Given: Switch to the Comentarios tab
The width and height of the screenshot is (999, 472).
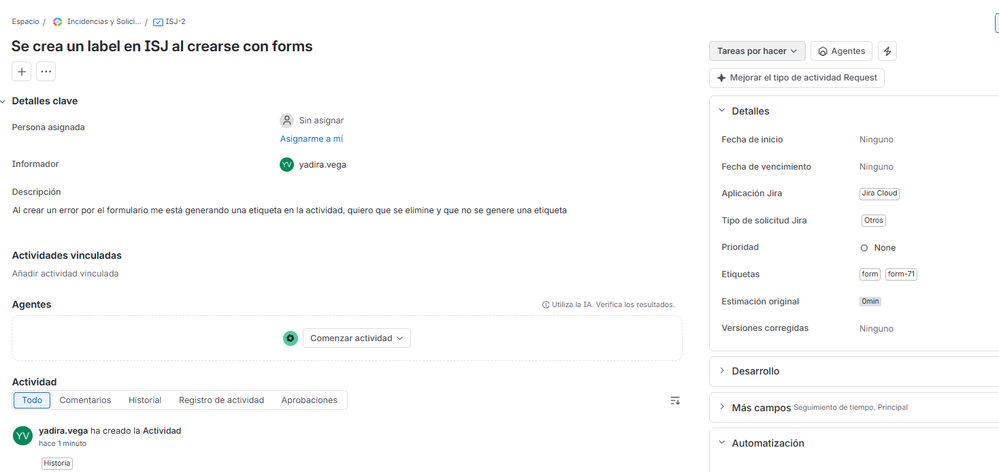Looking at the screenshot, I should [x=85, y=400].
